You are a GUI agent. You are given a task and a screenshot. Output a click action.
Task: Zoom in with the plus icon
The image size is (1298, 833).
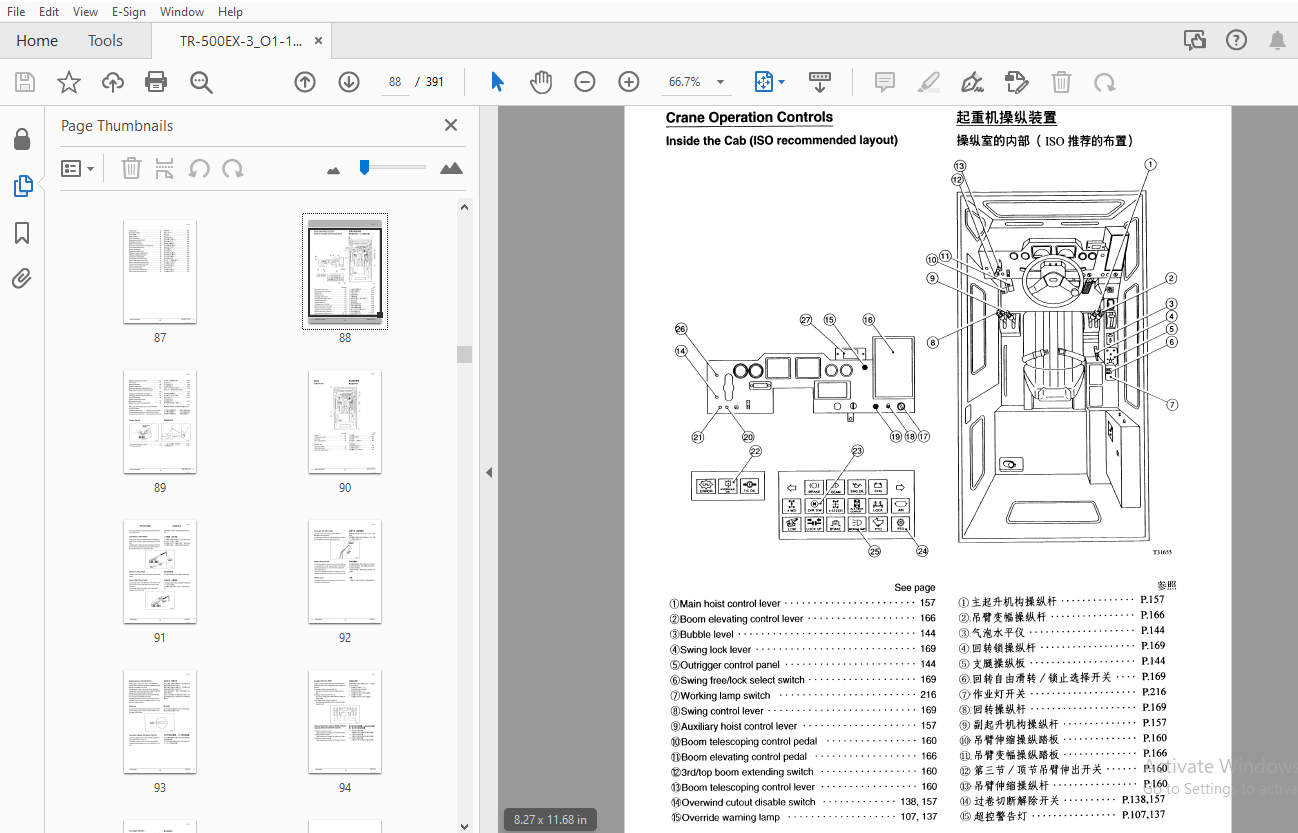coord(629,82)
